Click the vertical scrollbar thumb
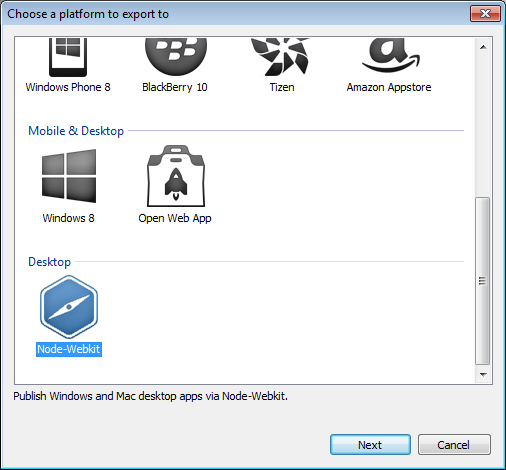 (x=482, y=281)
